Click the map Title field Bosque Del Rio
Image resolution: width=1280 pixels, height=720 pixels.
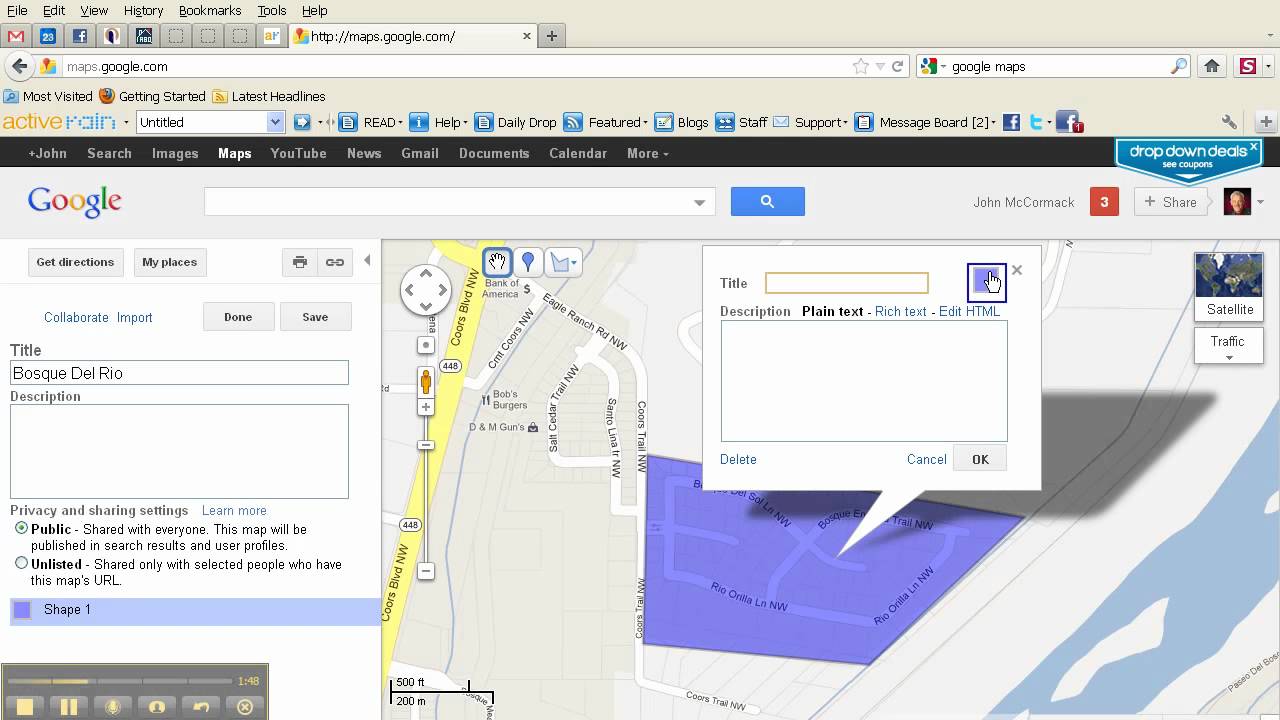click(x=179, y=373)
